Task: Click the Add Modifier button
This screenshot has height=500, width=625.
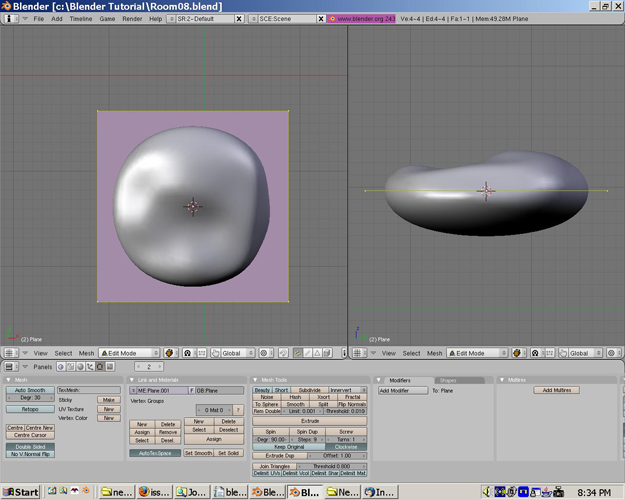Action: (x=402, y=390)
